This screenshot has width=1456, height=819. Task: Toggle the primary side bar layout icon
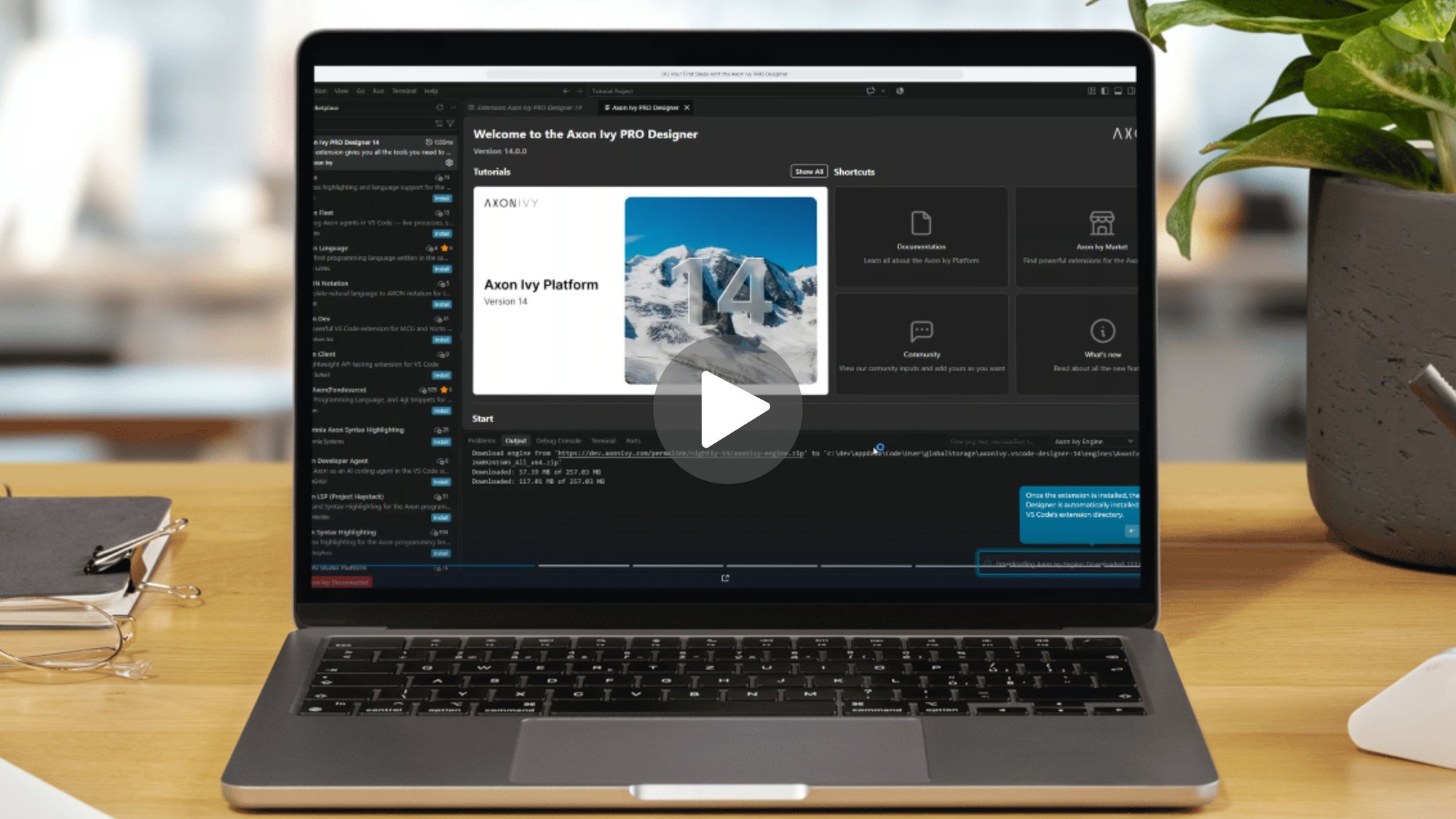click(x=1104, y=91)
